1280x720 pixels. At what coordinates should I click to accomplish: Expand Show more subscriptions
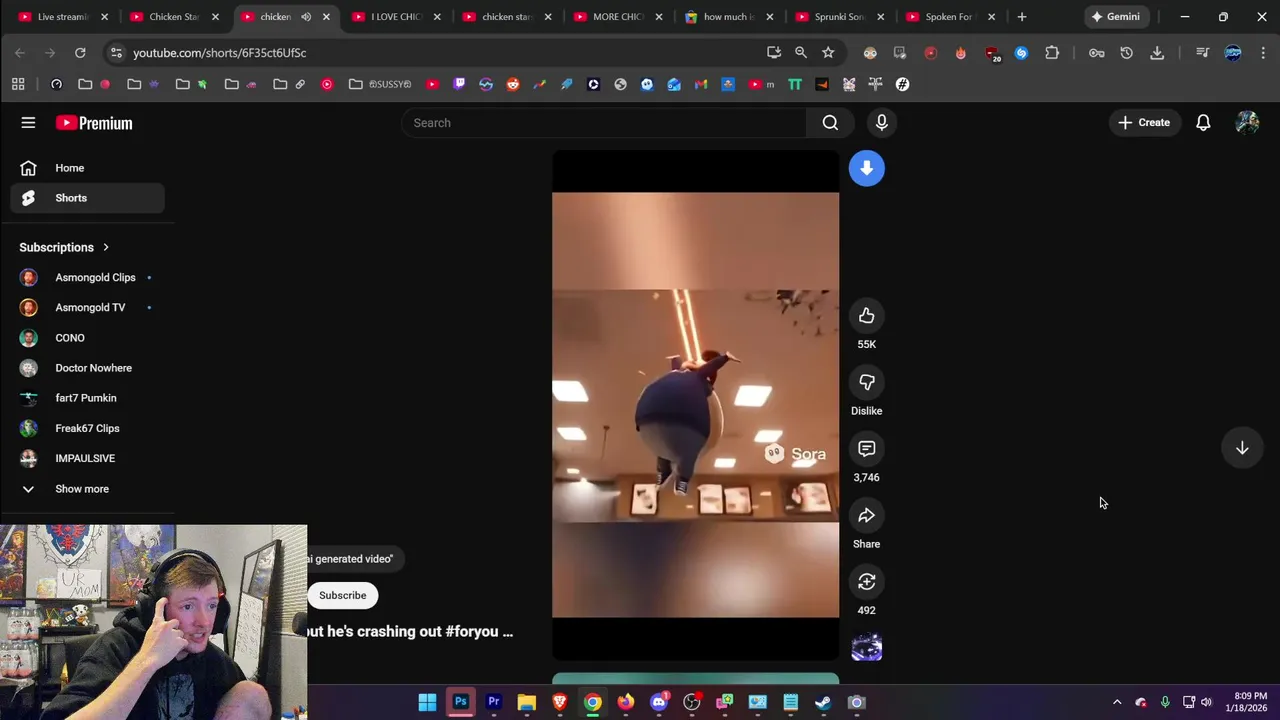pos(88,489)
